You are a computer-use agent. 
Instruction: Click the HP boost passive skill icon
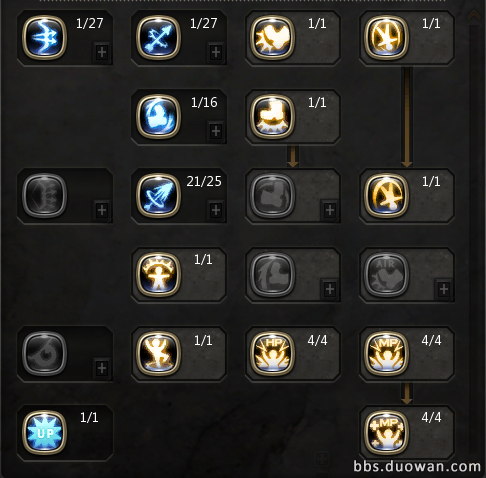(x=272, y=353)
